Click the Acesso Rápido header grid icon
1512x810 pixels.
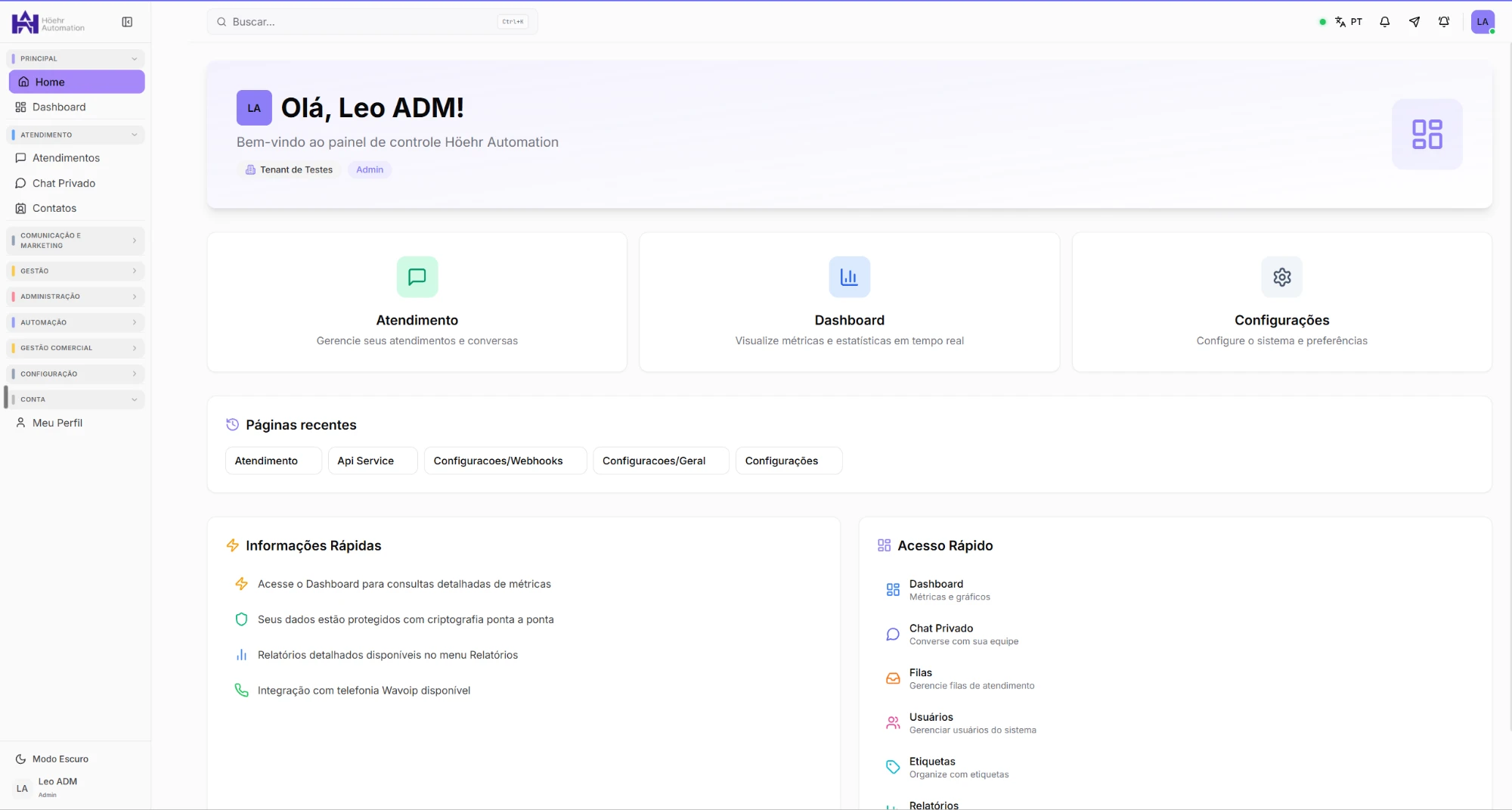[x=884, y=545]
